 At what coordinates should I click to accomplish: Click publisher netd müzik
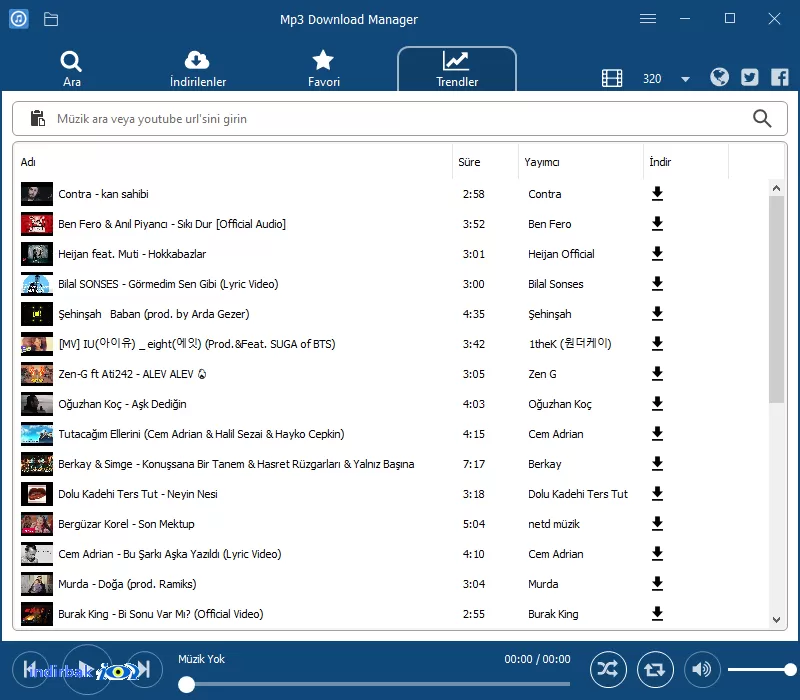coord(554,524)
